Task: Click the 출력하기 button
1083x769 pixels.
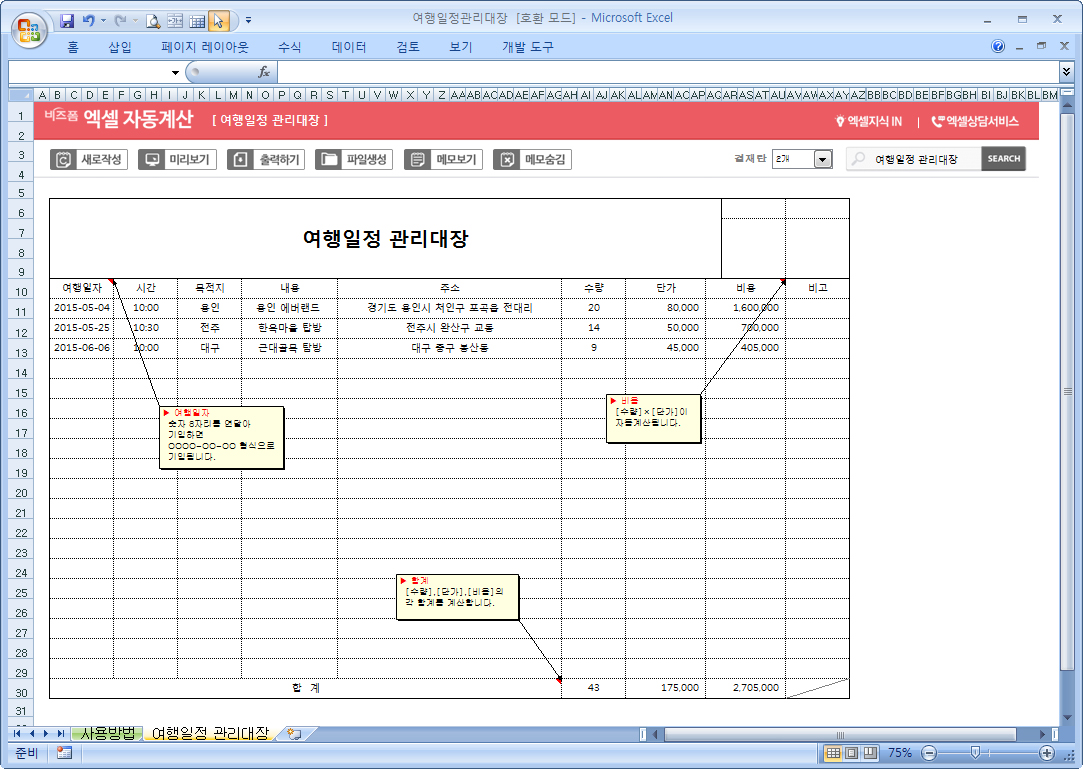Action: [266, 160]
